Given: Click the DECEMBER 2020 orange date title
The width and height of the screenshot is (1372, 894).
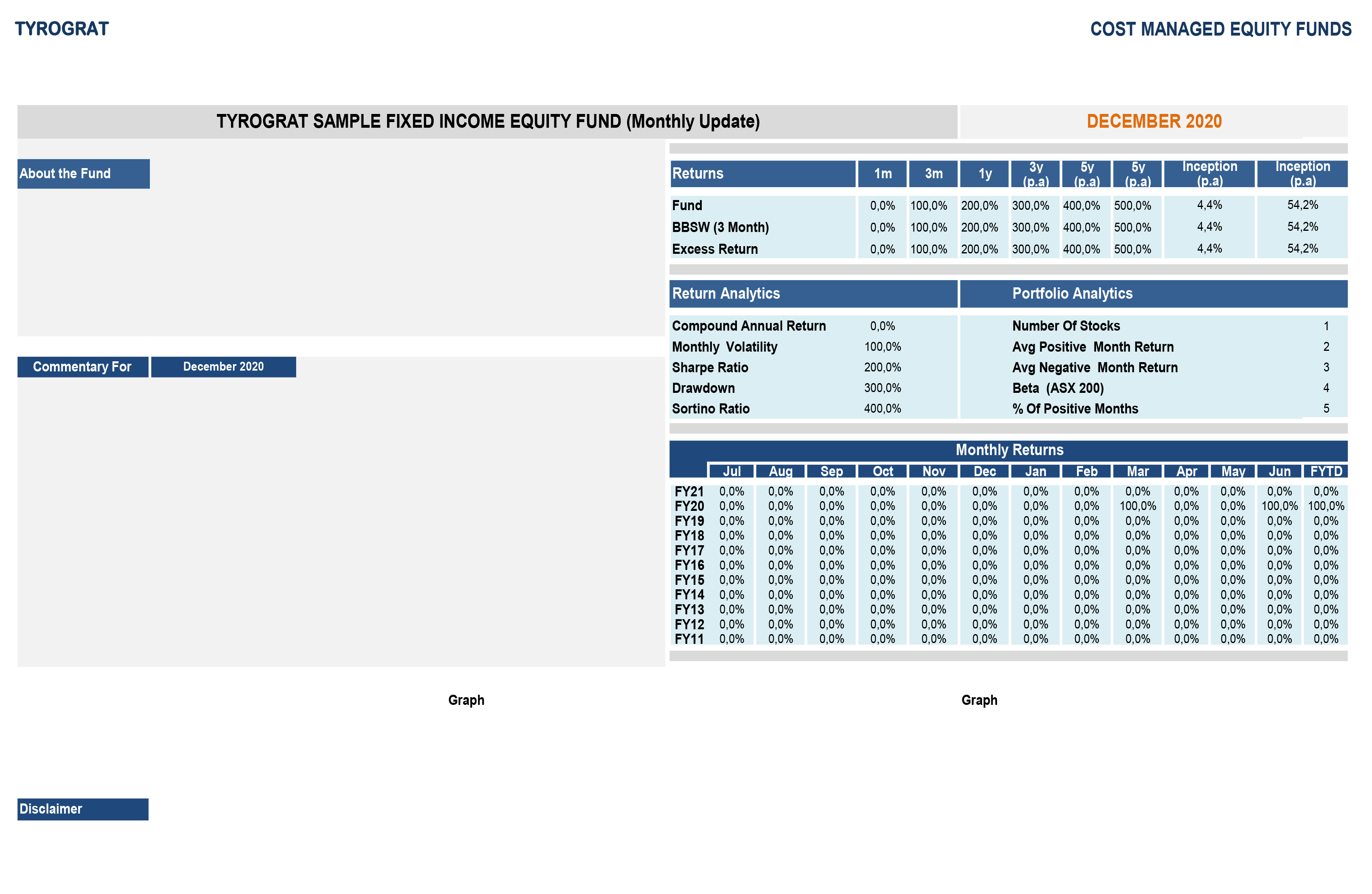Looking at the screenshot, I should 1153,121.
